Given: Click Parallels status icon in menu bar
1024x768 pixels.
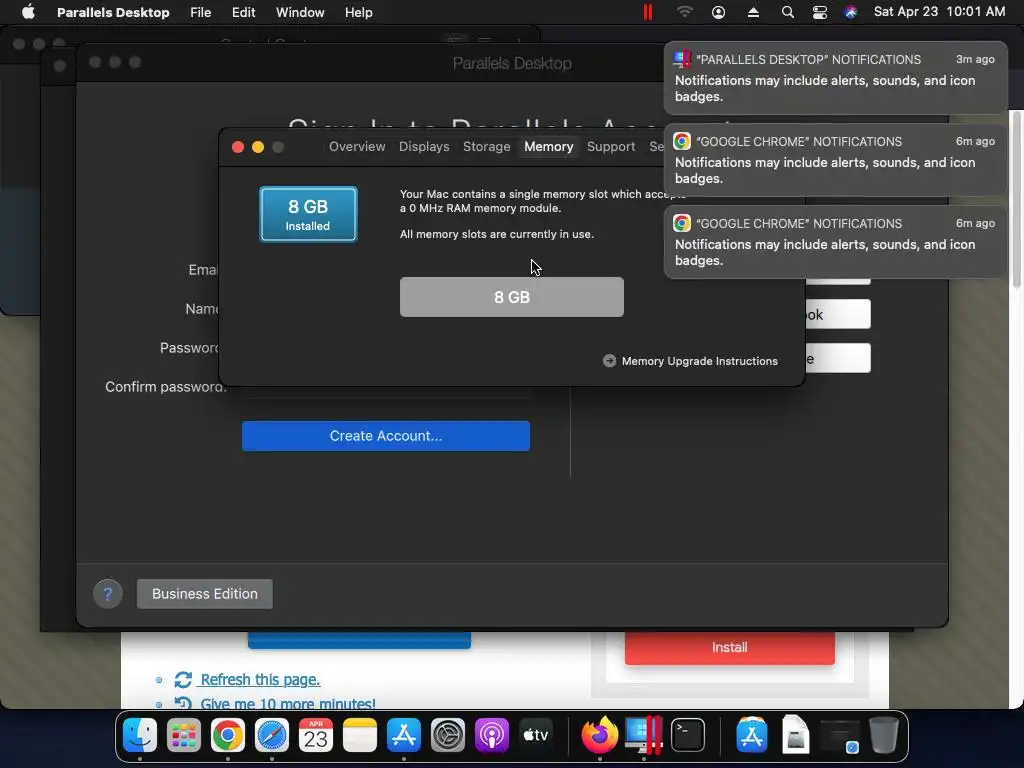Looking at the screenshot, I should [x=648, y=12].
